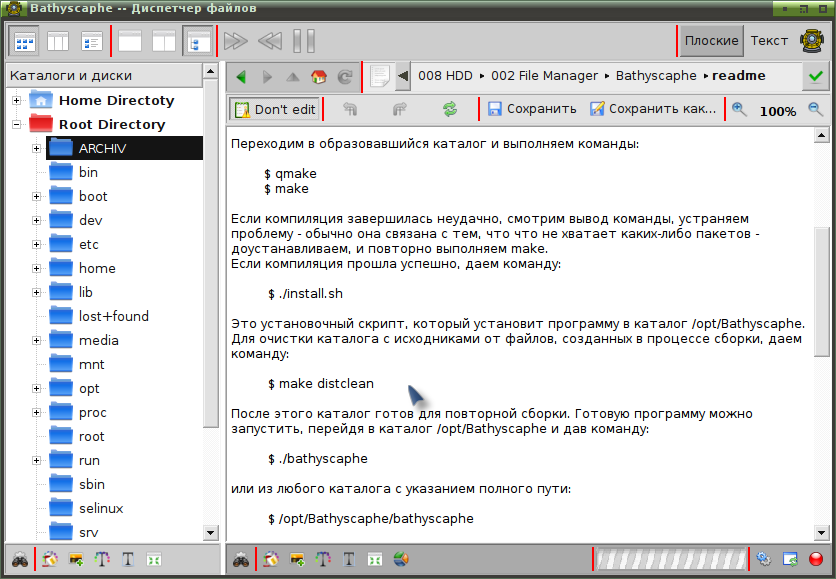Open the 008 HDD breadcrumb
This screenshot has width=836, height=579.
[445, 76]
